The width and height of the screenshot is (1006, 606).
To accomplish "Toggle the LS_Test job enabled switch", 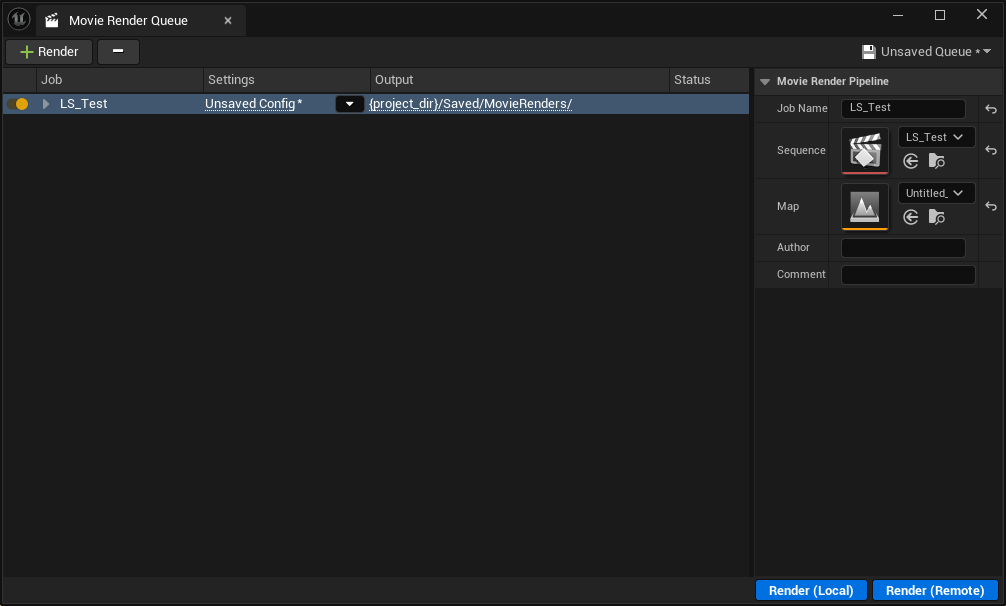I will [17, 104].
